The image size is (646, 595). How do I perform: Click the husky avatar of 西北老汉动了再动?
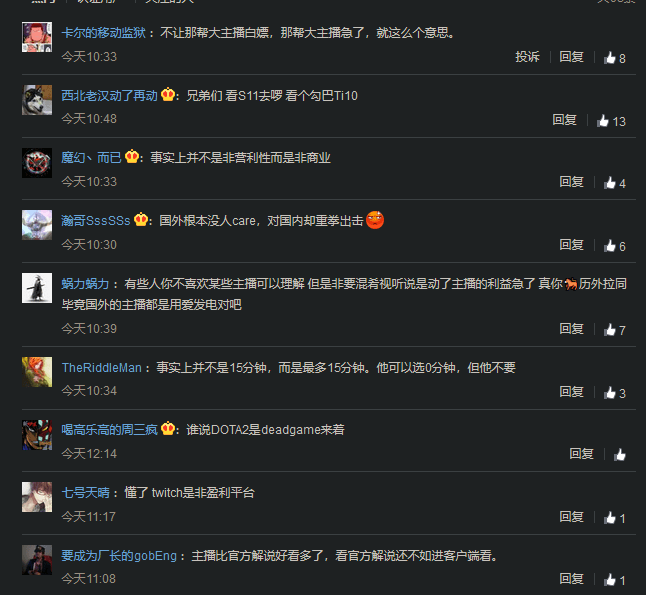[37, 100]
